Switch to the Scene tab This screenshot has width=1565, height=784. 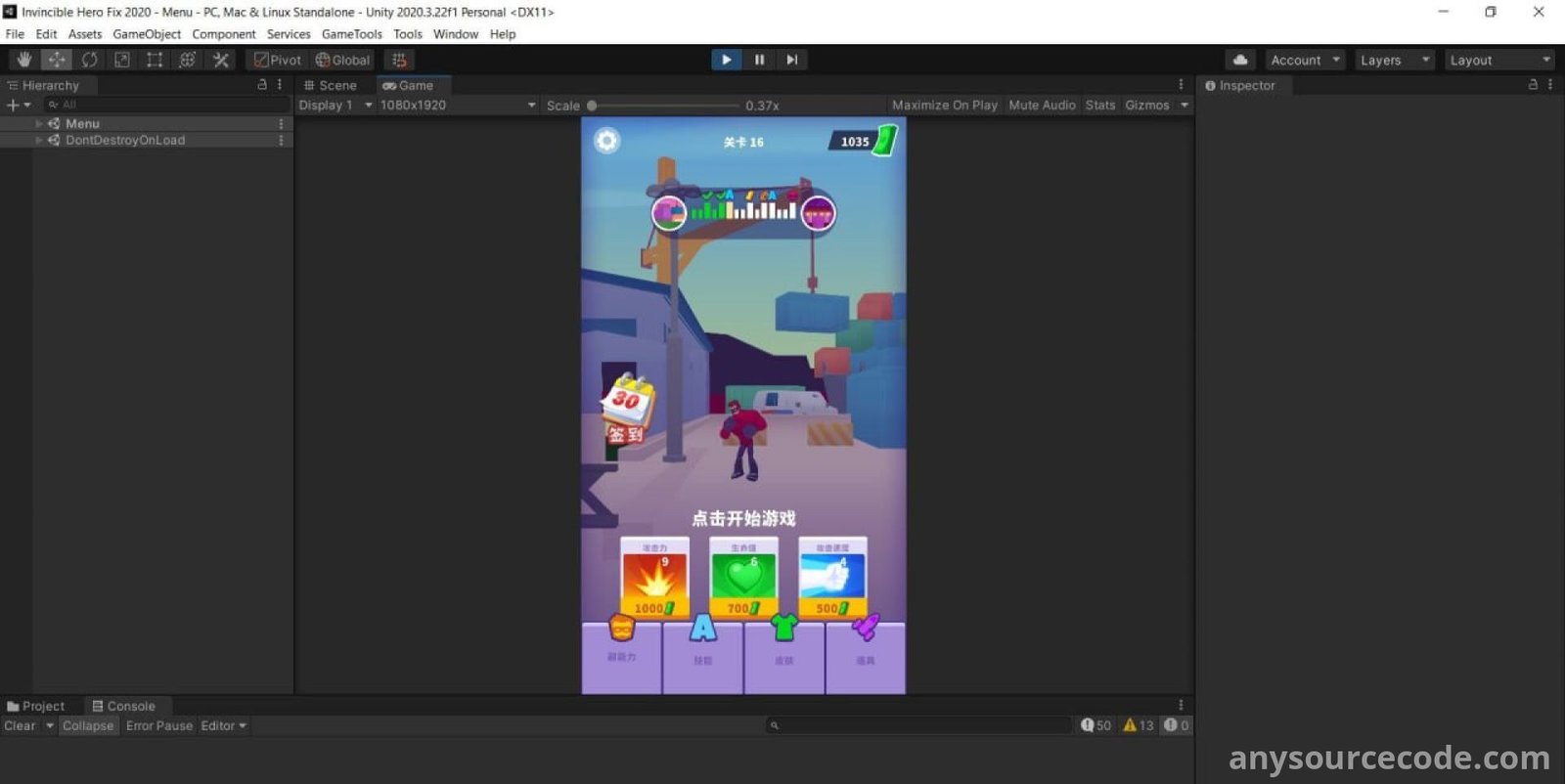tap(331, 86)
